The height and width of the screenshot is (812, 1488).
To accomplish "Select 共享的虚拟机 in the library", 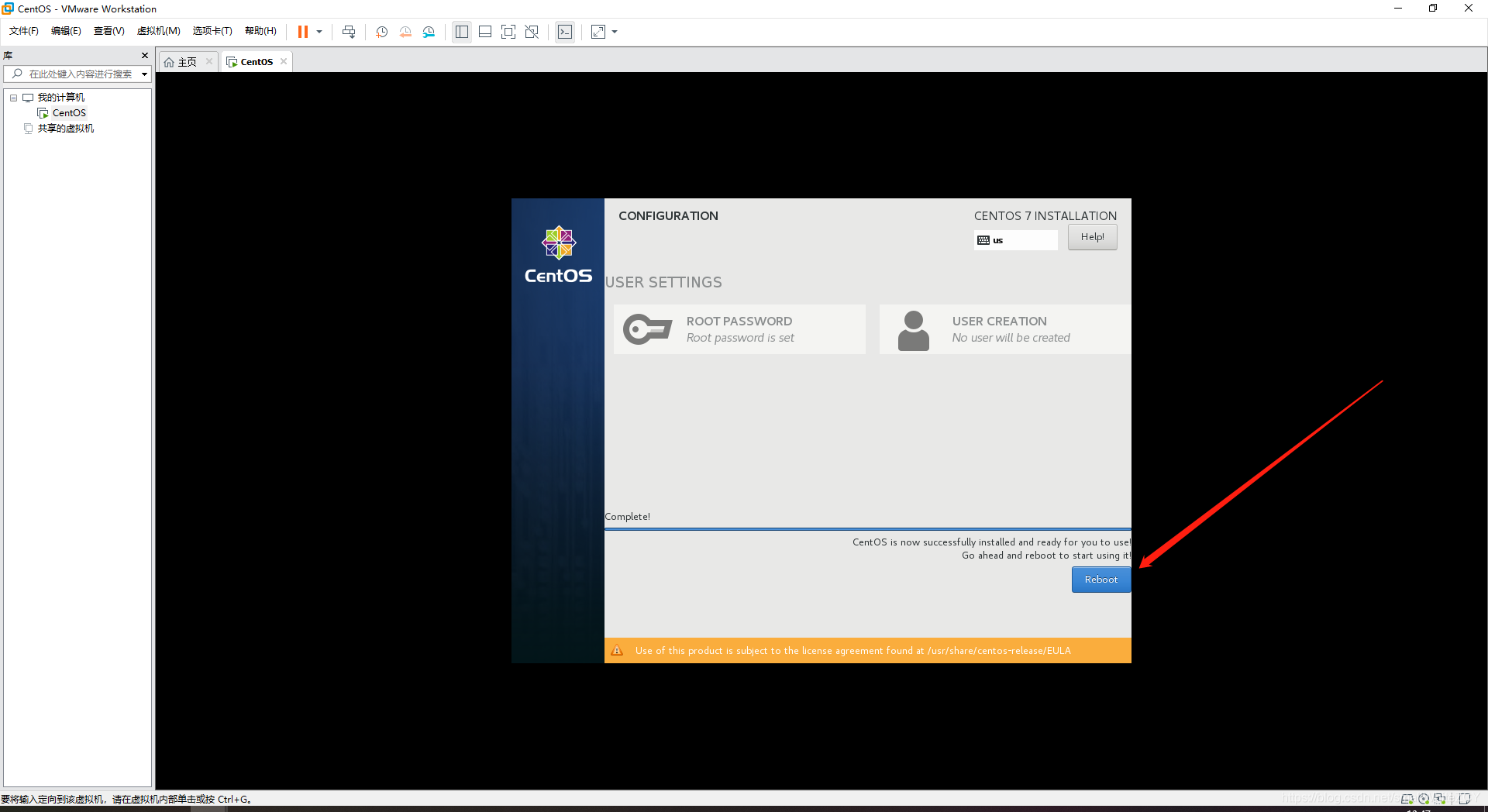I will click(66, 129).
